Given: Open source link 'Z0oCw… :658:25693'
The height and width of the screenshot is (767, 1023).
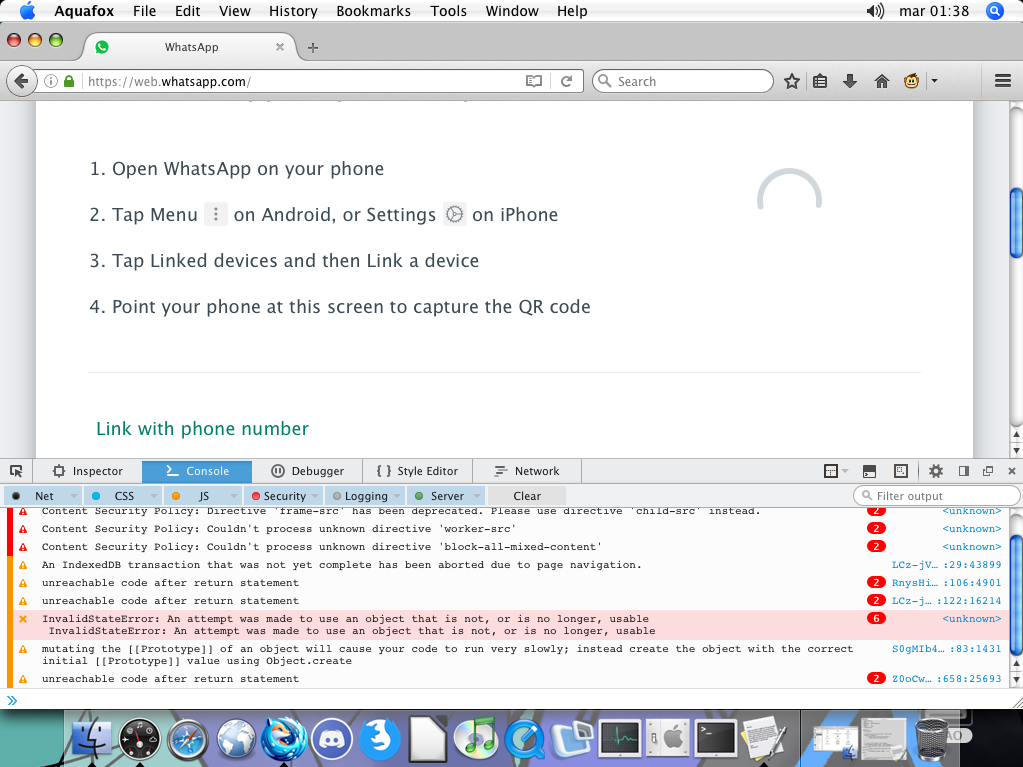Looking at the screenshot, I should point(946,679).
